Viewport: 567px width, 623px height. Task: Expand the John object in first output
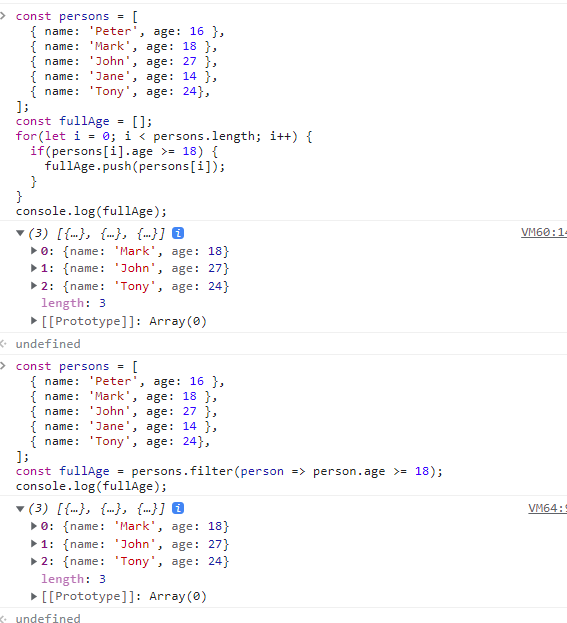pos(34,268)
